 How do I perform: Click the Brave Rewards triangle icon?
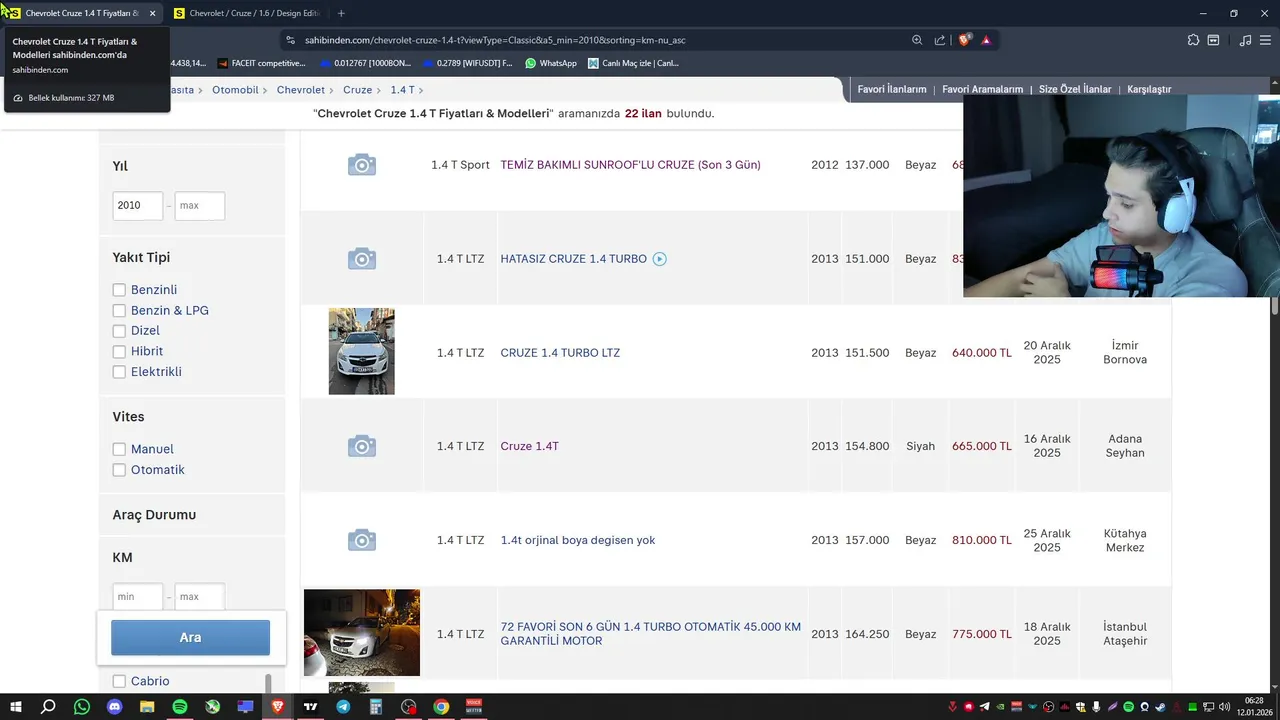tap(986, 40)
